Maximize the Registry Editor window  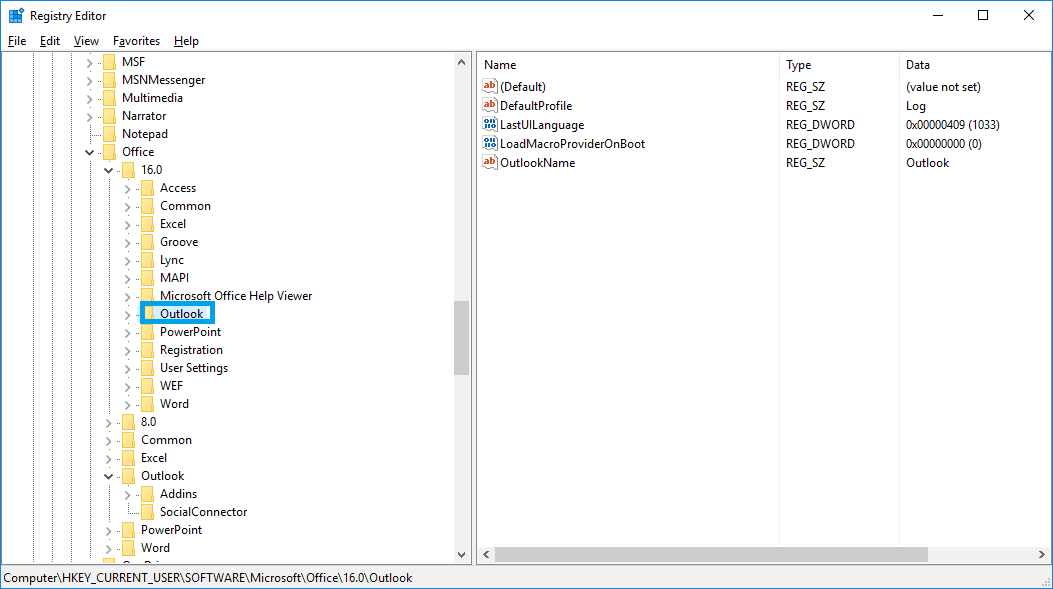pos(983,15)
